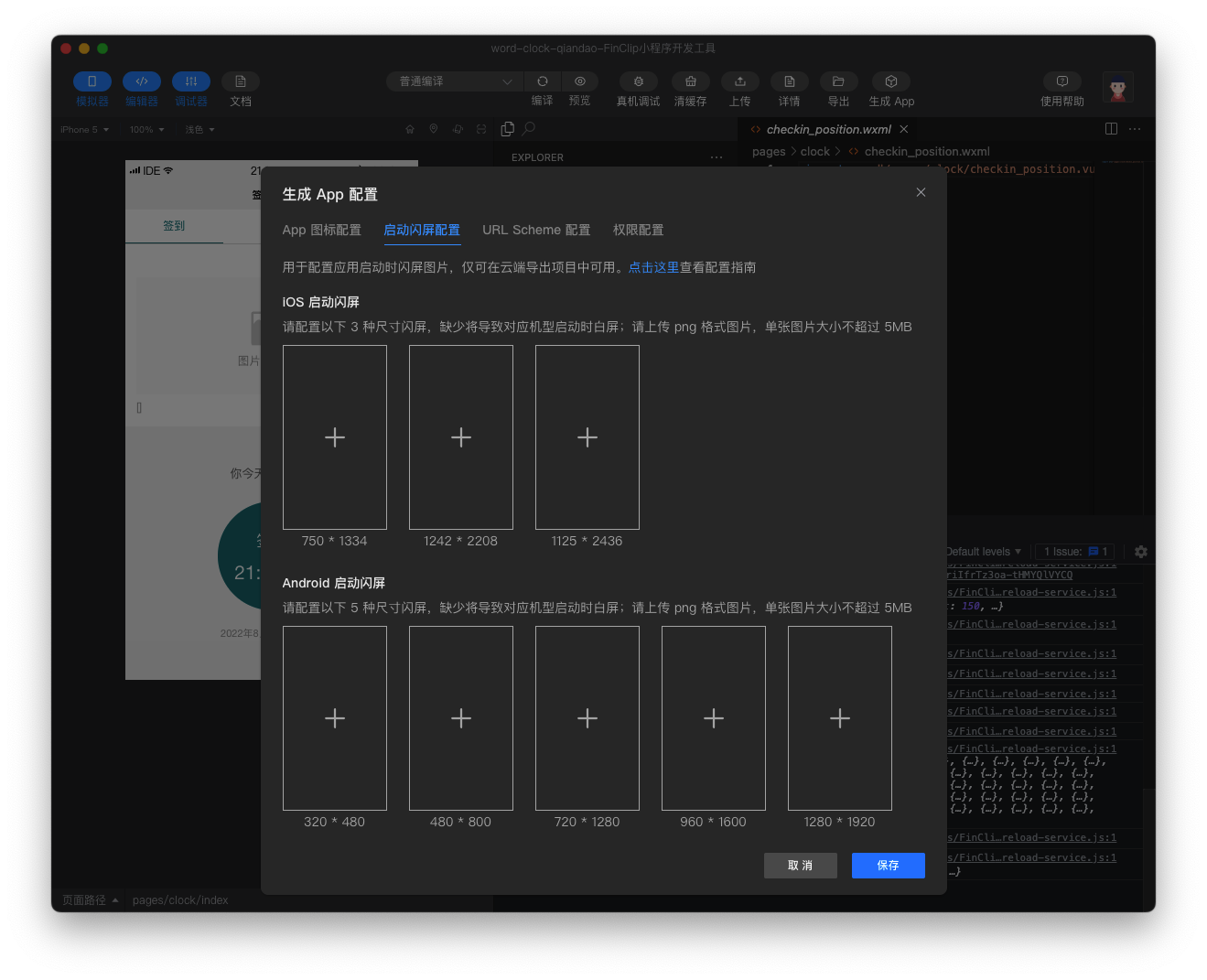1207x980 pixels.
Task: Upload iOS 750 * 1334 splash image
Action: pyautogui.click(x=335, y=437)
